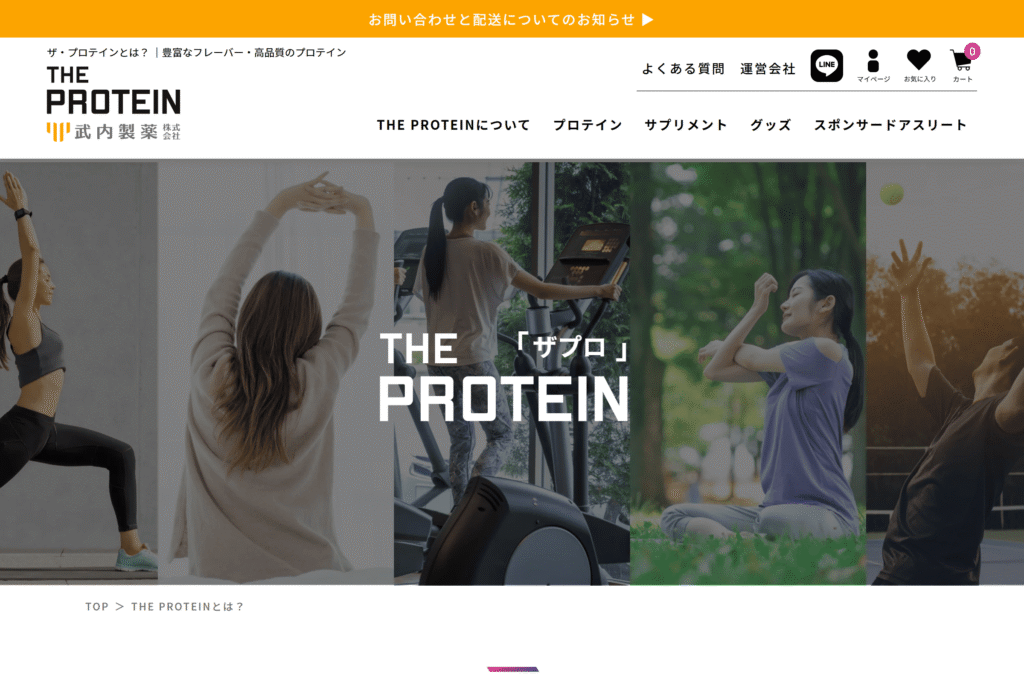This screenshot has height=683, width=1024.
Task: Click the arrow in the orange notice banner
Action: tap(647, 20)
